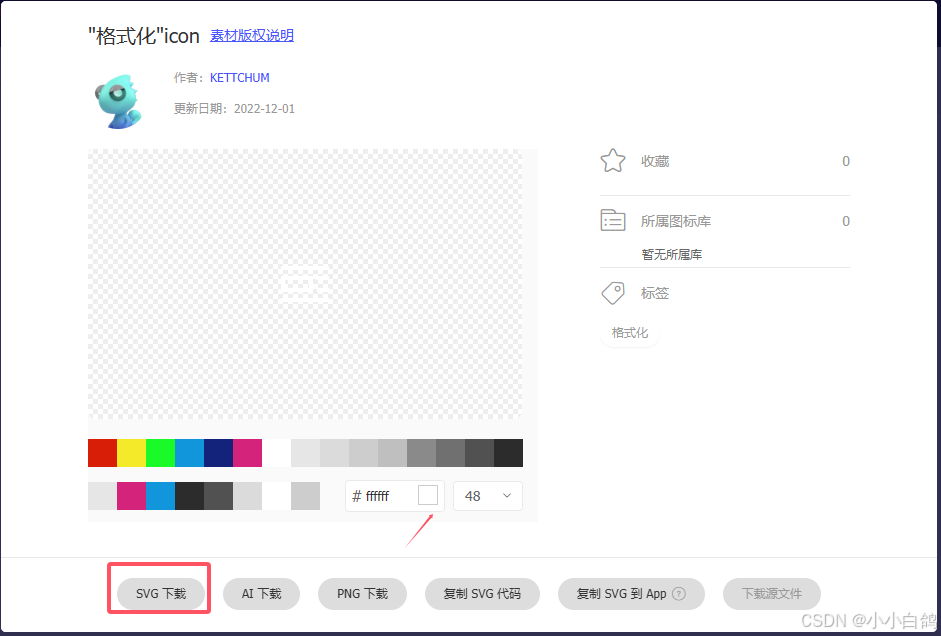Click the KETTCHUM author avatar thumbnail
The image size is (941, 636).
click(119, 100)
